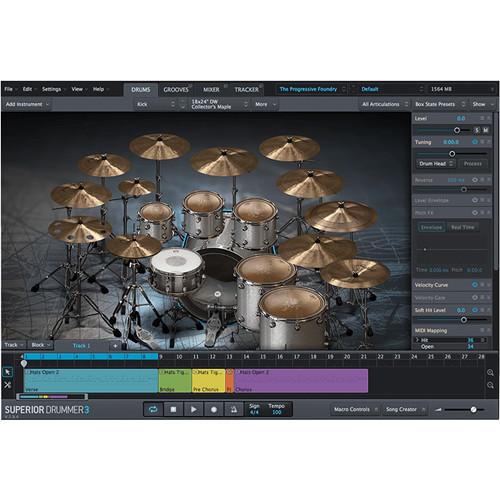The width and height of the screenshot is (500, 500).
Task: Solo the instrument with S button
Action: pyautogui.click(x=477, y=130)
